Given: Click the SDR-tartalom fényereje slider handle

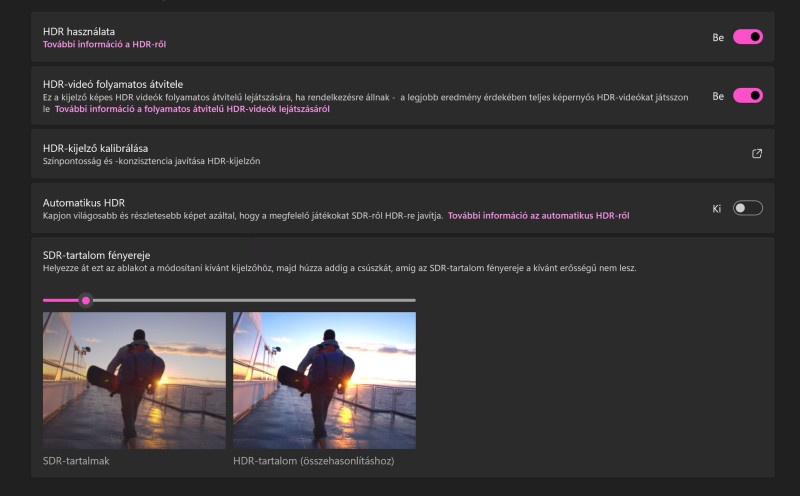Looking at the screenshot, I should 86,301.
